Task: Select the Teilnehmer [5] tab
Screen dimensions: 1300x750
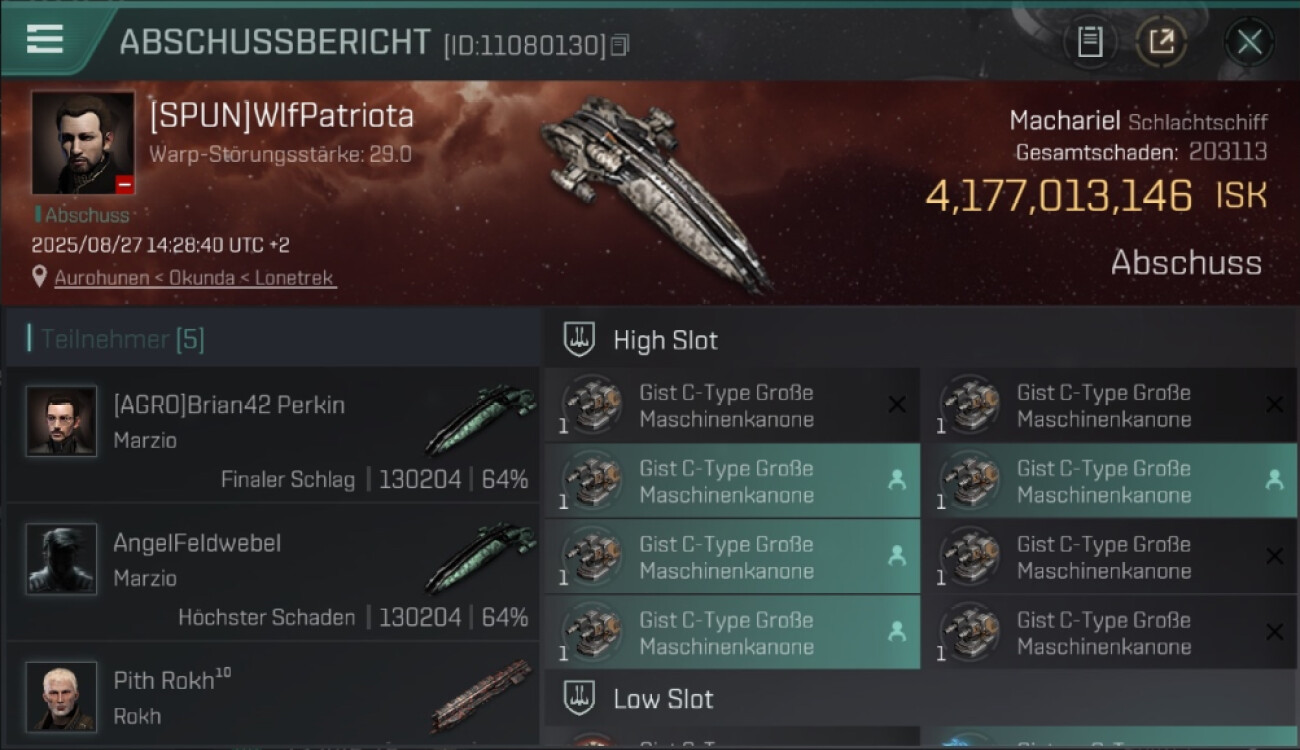Action: pyautogui.click(x=122, y=339)
